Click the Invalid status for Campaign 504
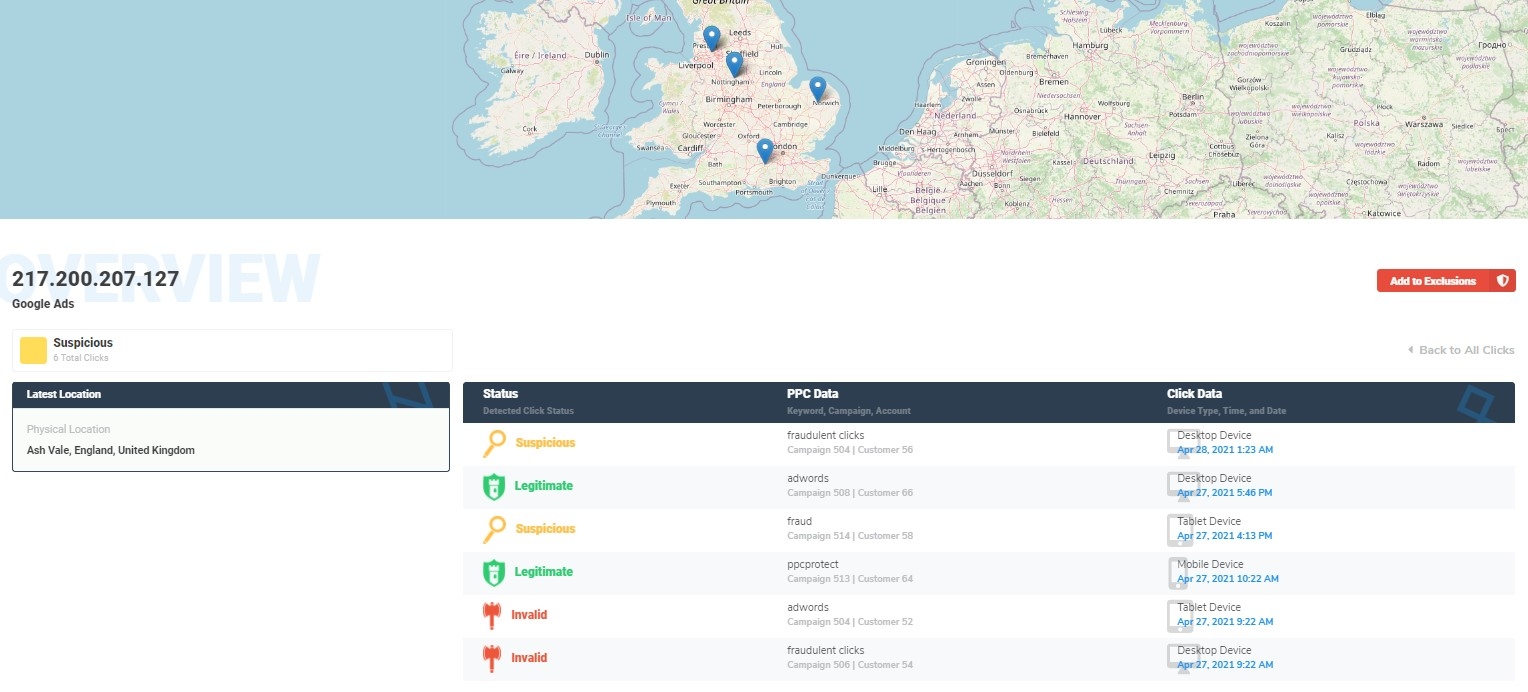Viewport: 1528px width, 692px height. pyautogui.click(x=529, y=615)
